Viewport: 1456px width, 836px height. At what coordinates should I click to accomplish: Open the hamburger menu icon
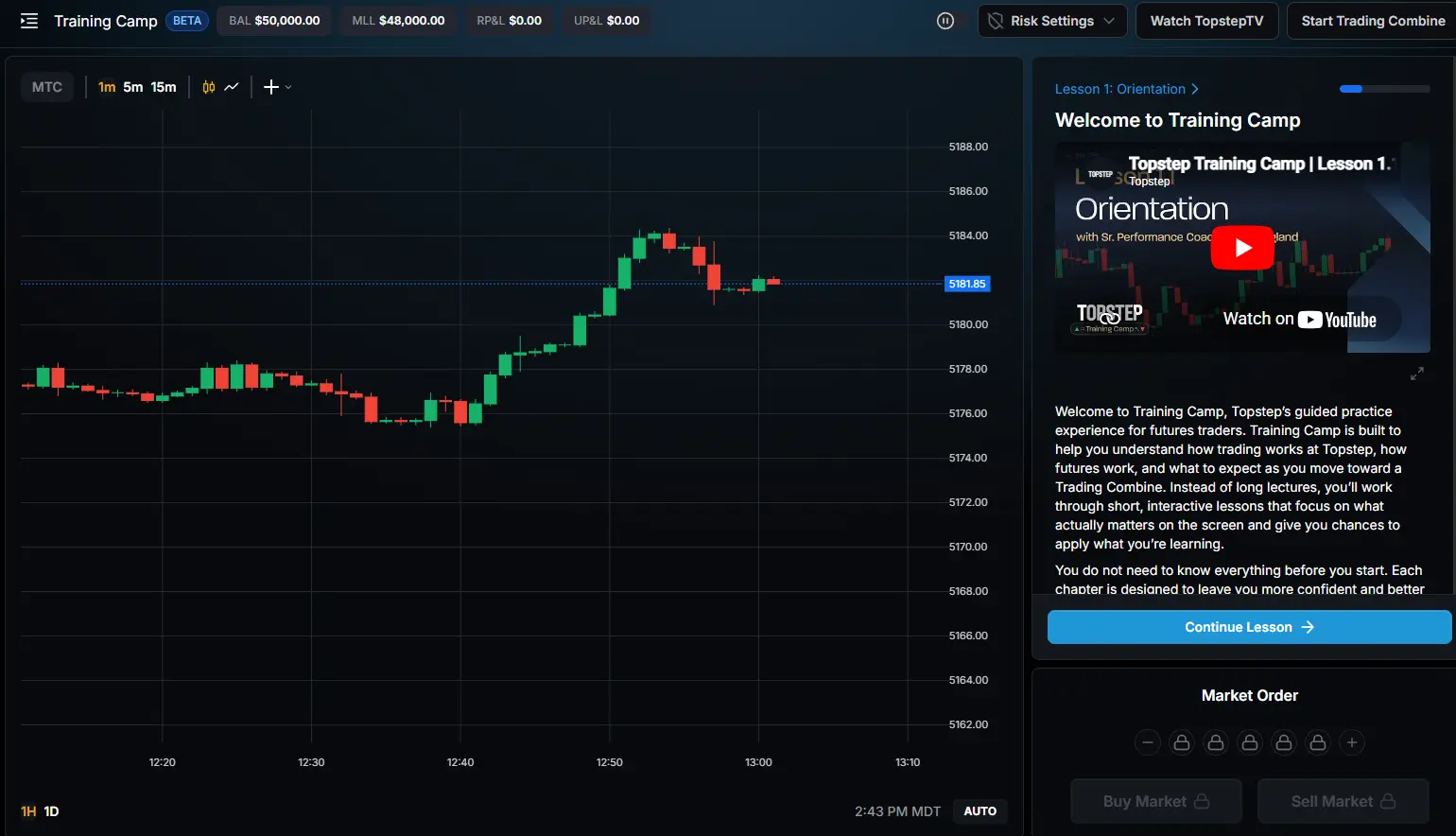28,21
